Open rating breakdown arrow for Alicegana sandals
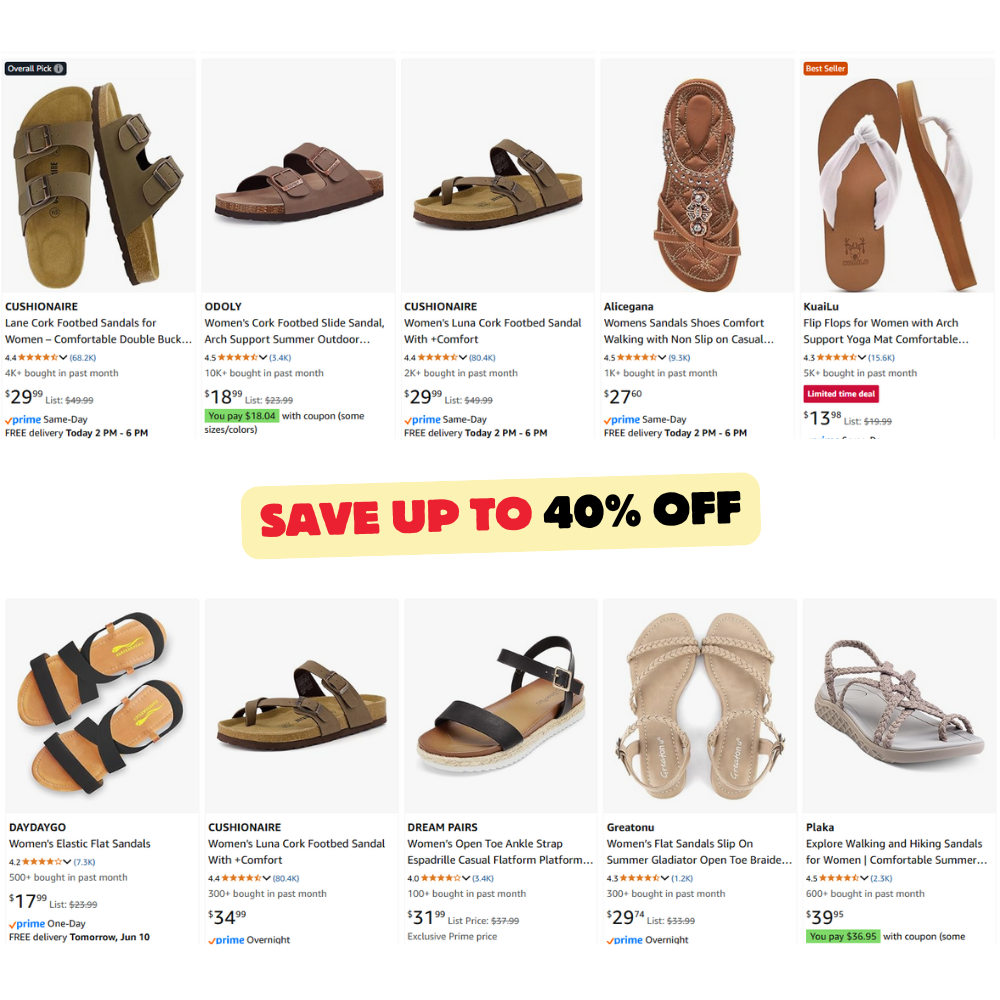Screen dimensions: 1000x1000 pyautogui.click(x=662, y=357)
